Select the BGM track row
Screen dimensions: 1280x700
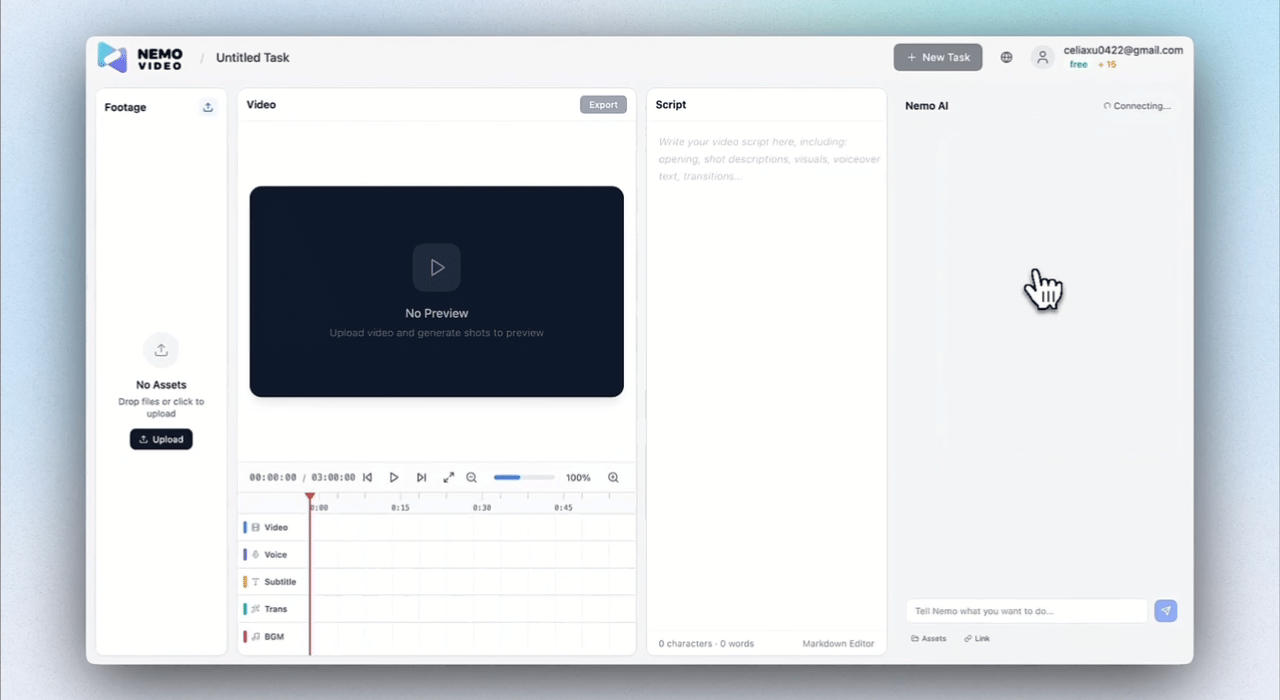pyautogui.click(x=274, y=636)
